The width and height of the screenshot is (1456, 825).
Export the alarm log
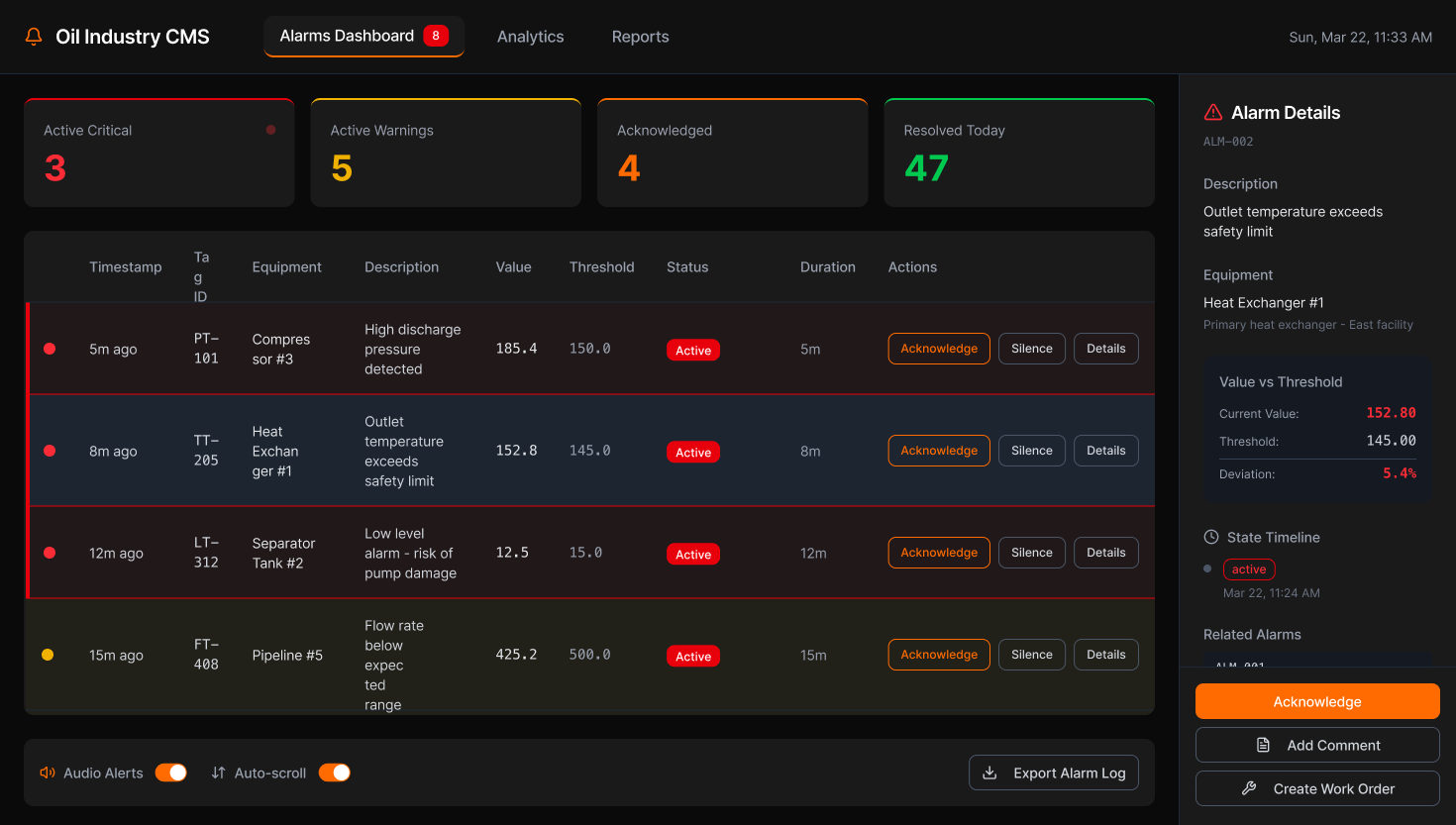pos(1054,773)
